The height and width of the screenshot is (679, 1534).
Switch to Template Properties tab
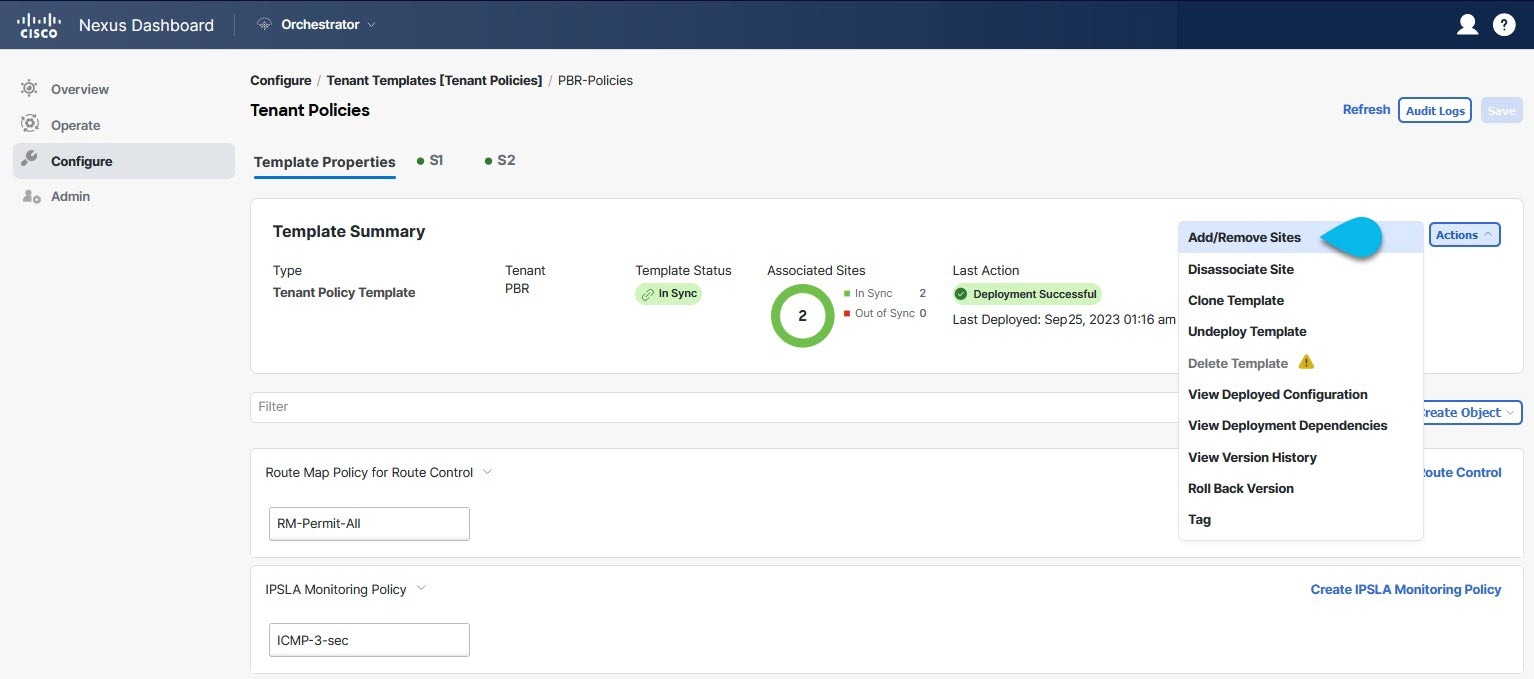click(325, 162)
